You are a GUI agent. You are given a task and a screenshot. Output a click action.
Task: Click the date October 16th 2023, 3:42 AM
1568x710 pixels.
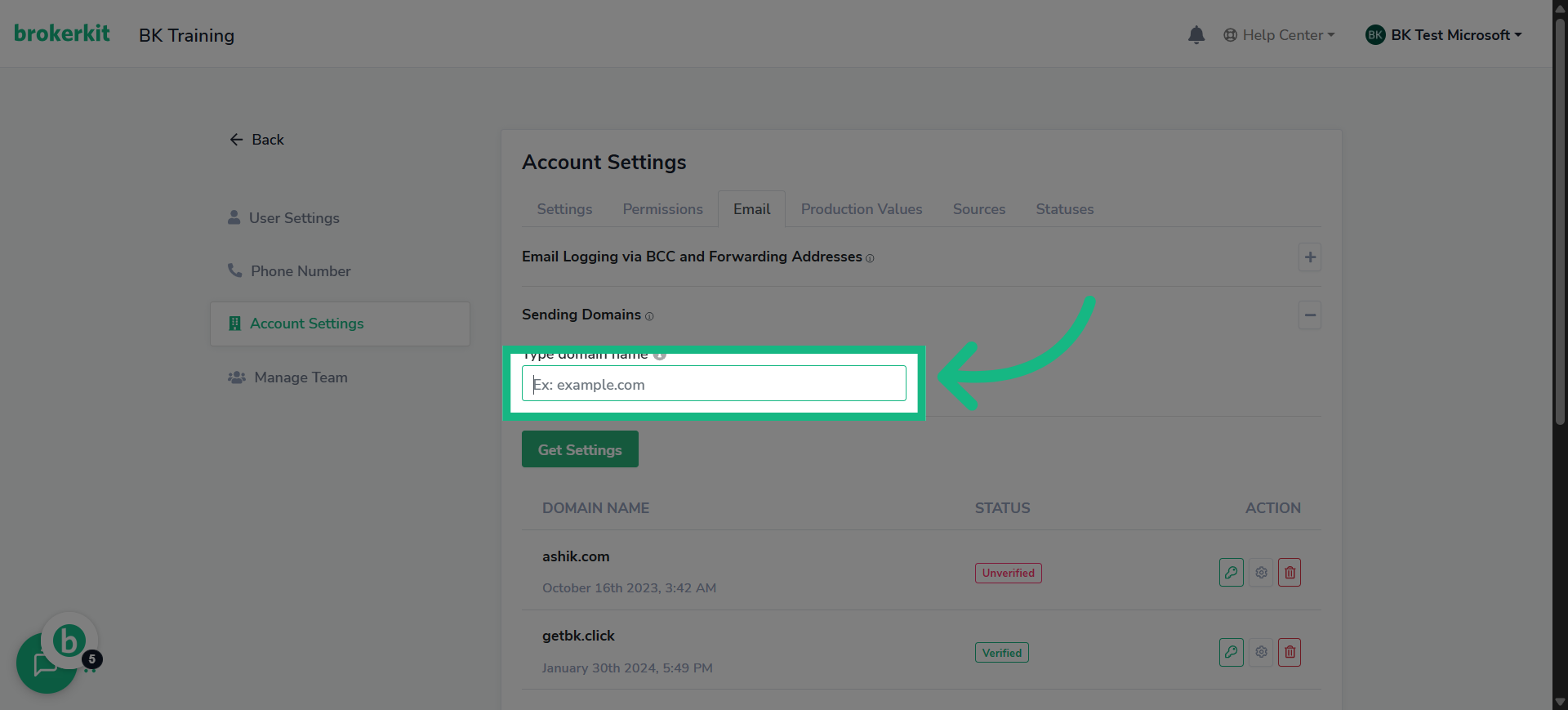629,588
